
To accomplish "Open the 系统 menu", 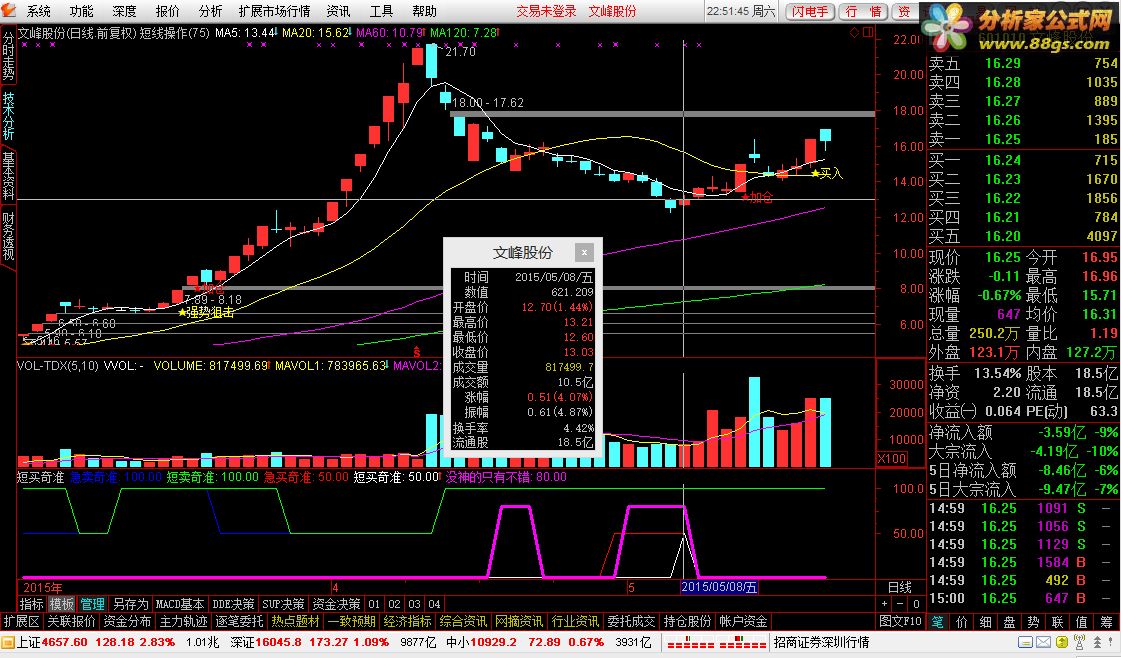I will (x=39, y=11).
